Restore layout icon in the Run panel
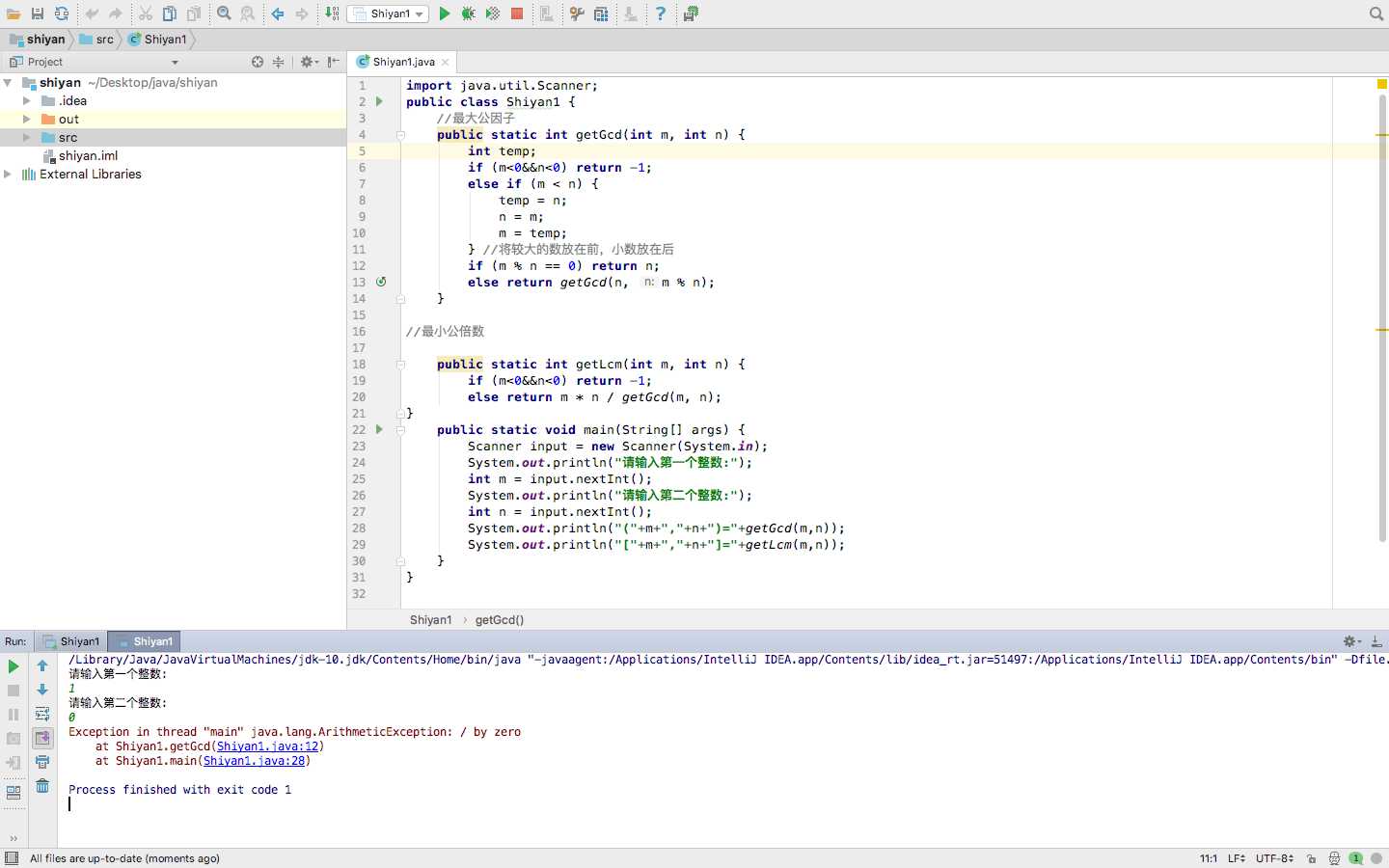The image size is (1389, 868). click(14, 793)
